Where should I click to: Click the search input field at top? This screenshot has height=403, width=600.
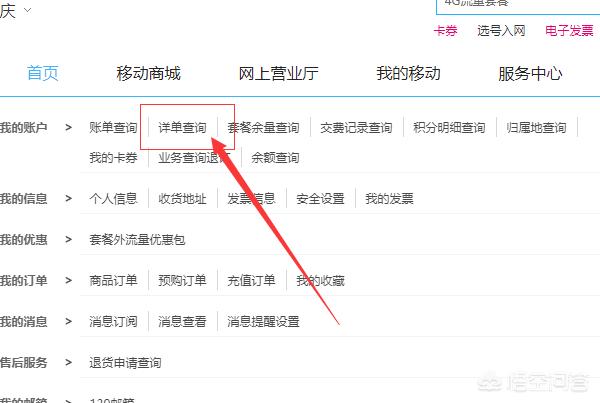(x=518, y=7)
